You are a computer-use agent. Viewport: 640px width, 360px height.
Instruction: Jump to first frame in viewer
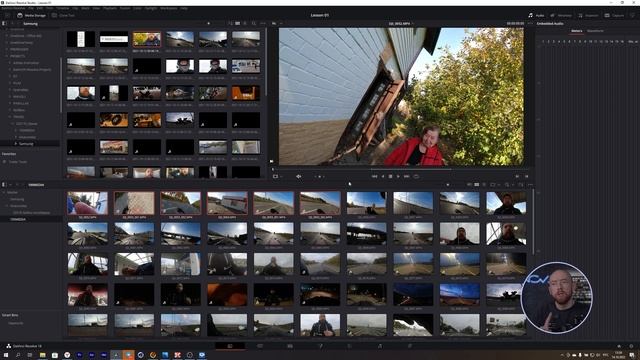click(374, 176)
